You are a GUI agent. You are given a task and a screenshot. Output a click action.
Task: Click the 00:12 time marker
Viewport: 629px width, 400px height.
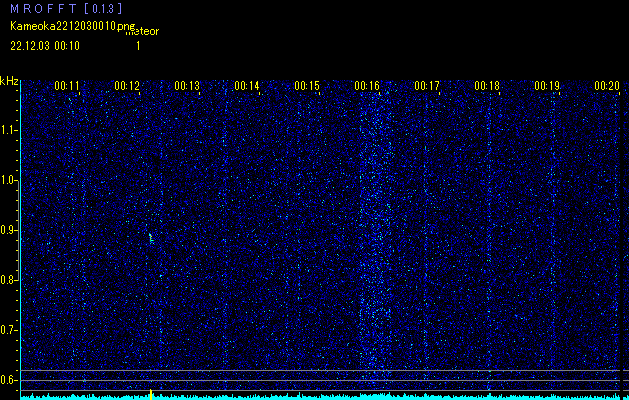pos(127,86)
